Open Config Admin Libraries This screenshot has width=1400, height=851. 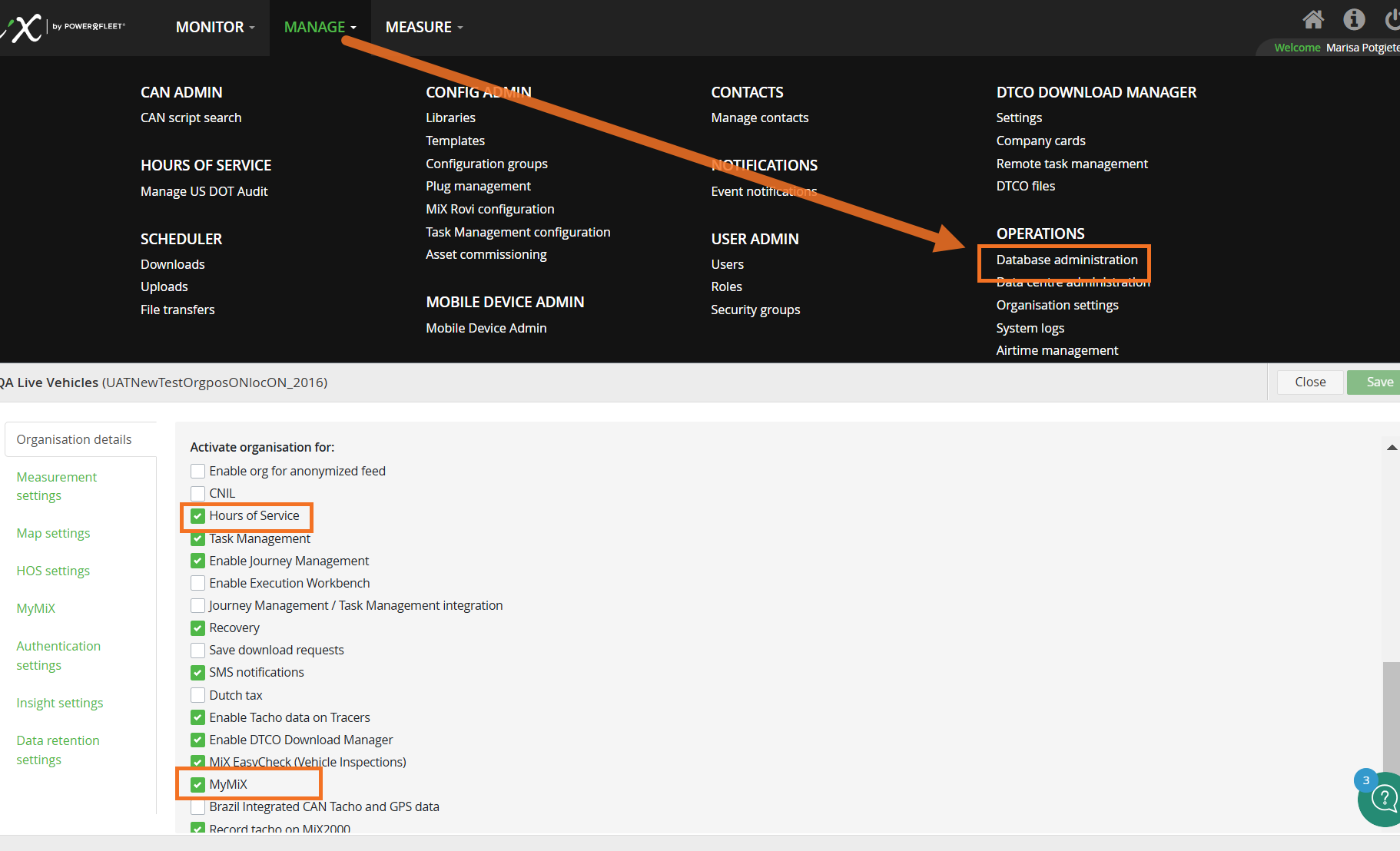click(450, 118)
